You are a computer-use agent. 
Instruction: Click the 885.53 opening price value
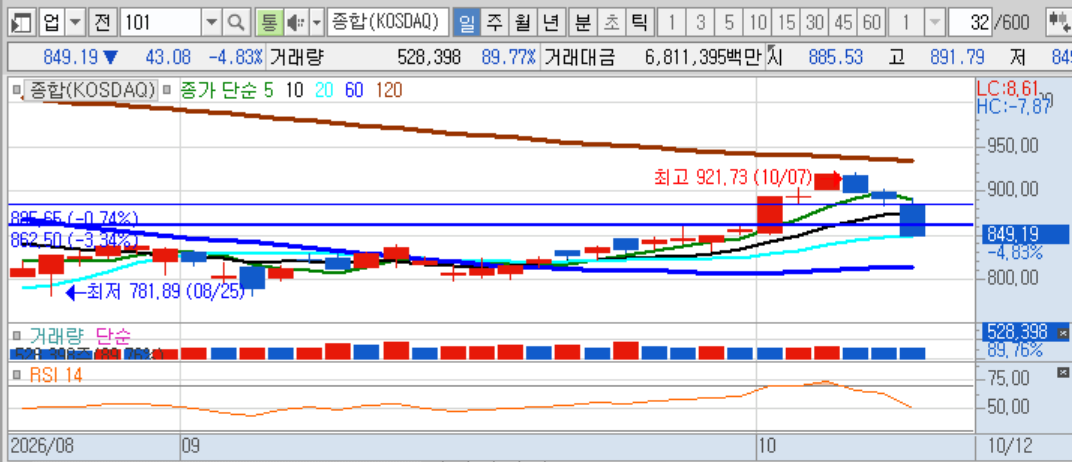click(x=835, y=57)
